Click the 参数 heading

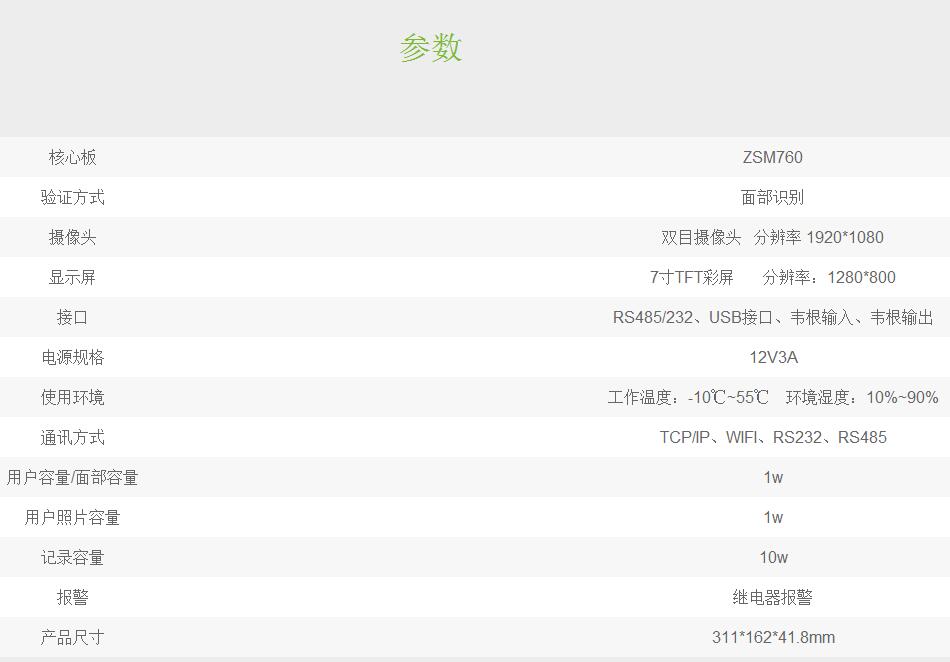(431, 48)
